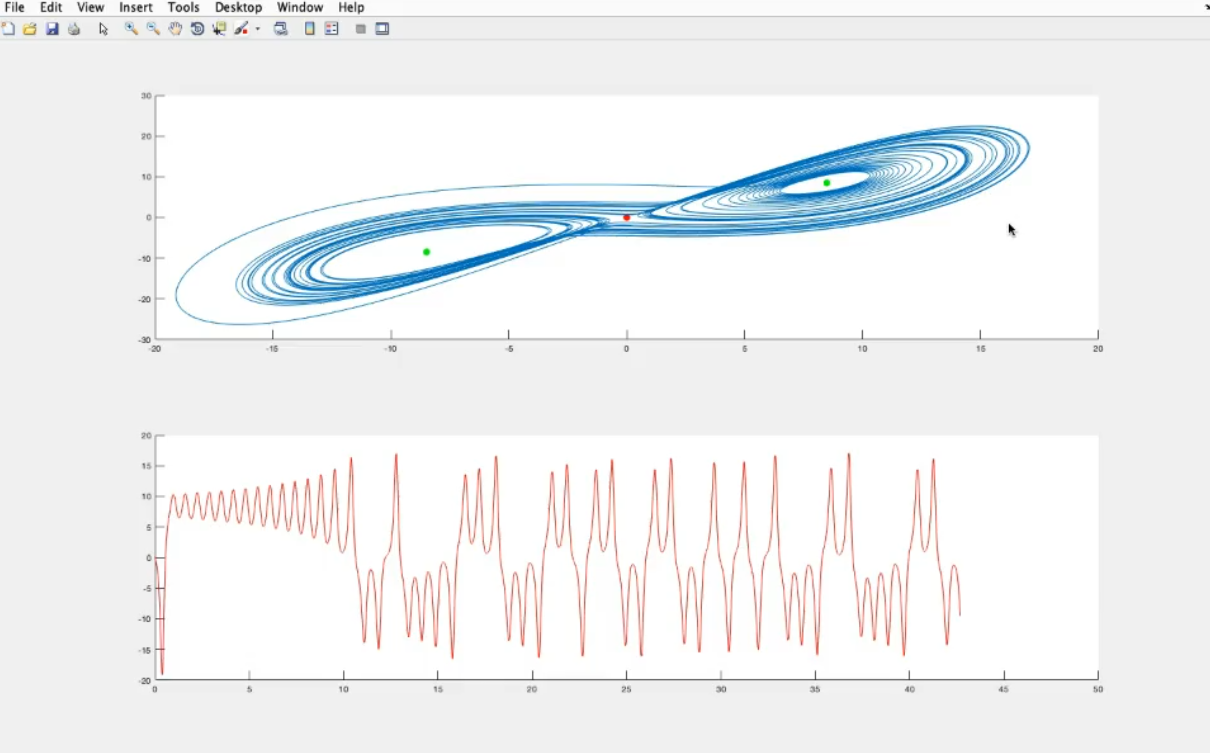This screenshot has width=1210, height=753.
Task: Expand the Brush color dropdown arrow
Action: coord(257,29)
